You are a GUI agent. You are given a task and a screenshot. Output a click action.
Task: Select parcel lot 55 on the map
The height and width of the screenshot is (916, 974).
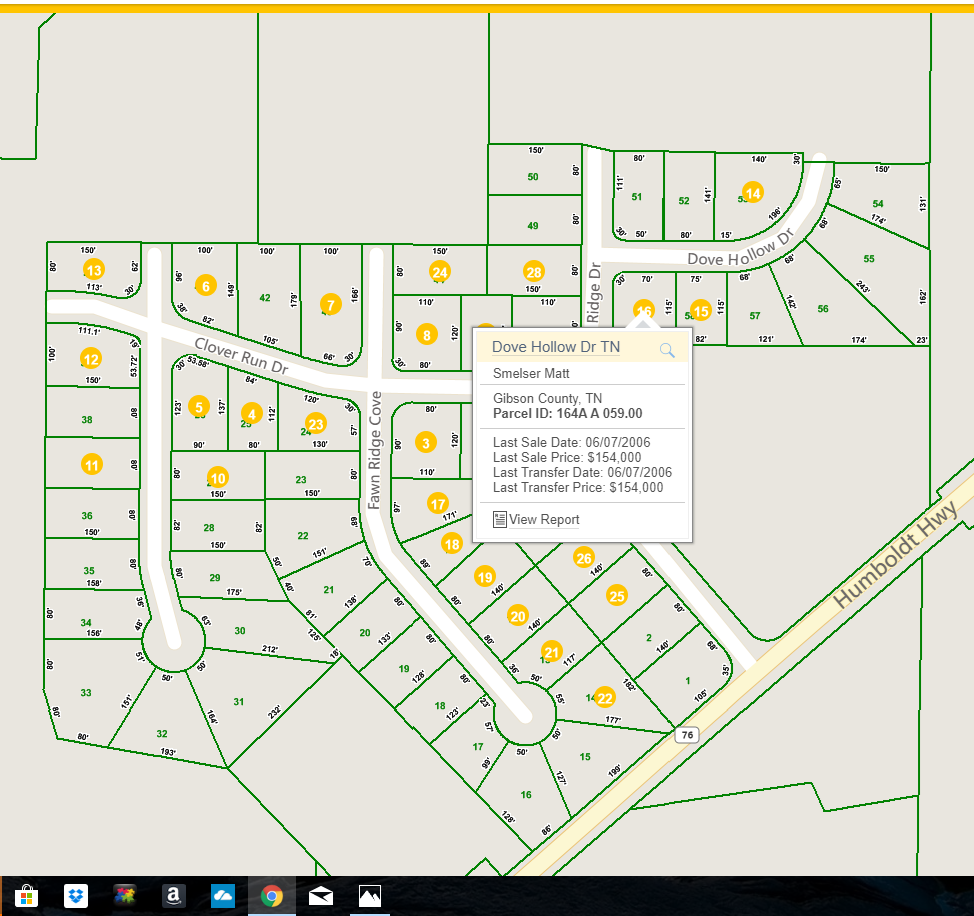868,259
